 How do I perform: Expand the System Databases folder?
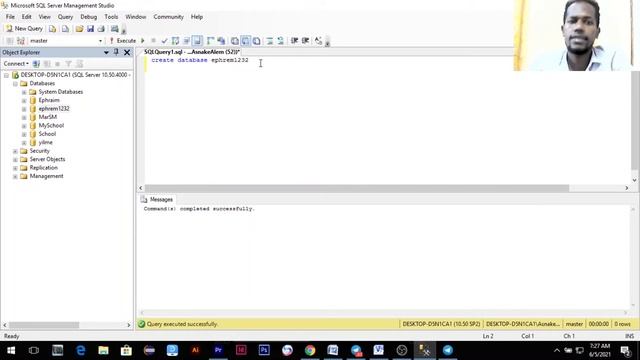24,92
